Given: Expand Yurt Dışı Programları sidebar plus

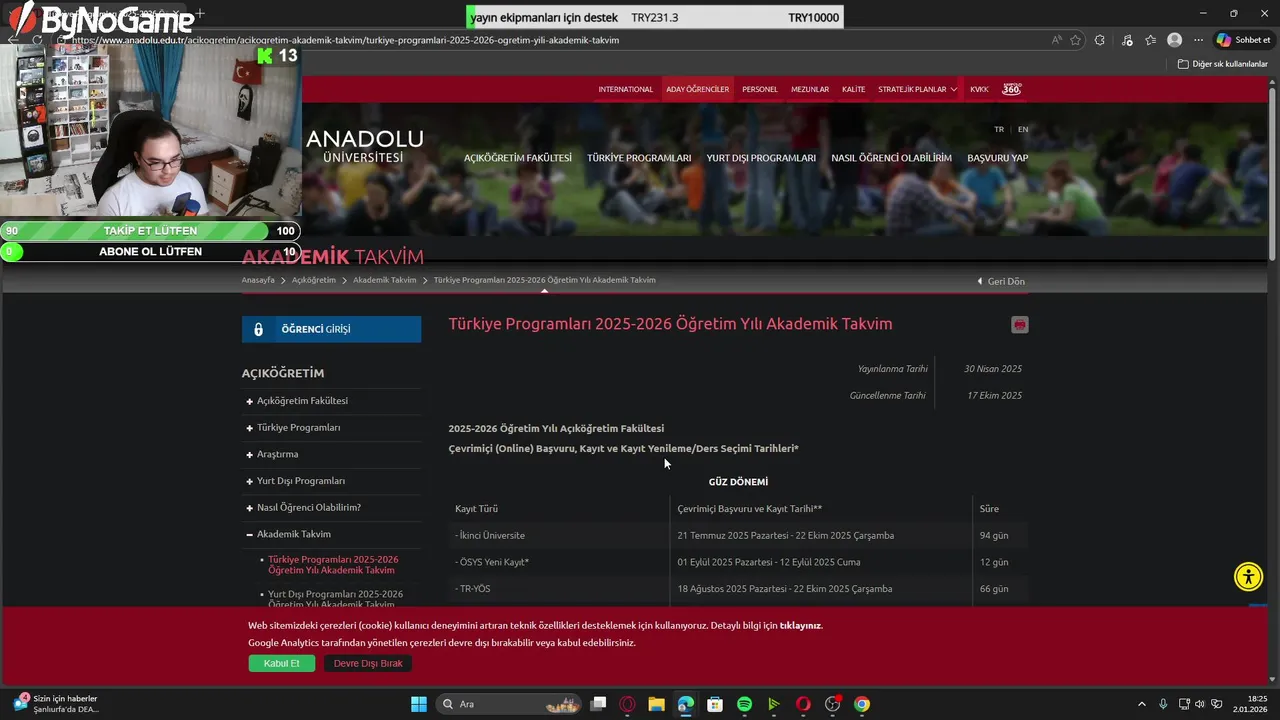Looking at the screenshot, I should 249,481.
